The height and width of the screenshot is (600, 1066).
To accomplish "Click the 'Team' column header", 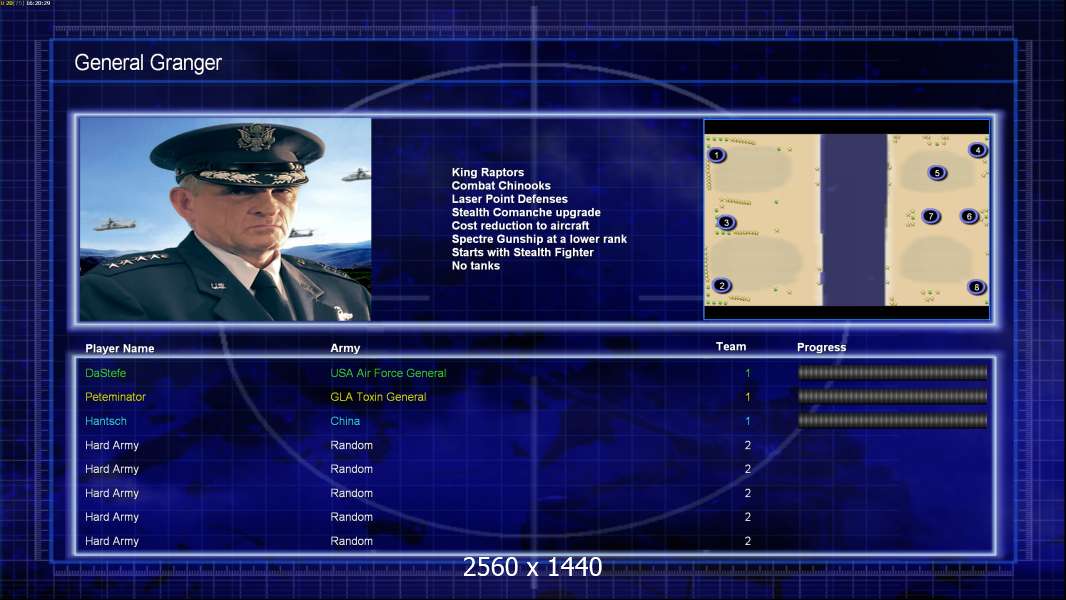I will point(731,347).
